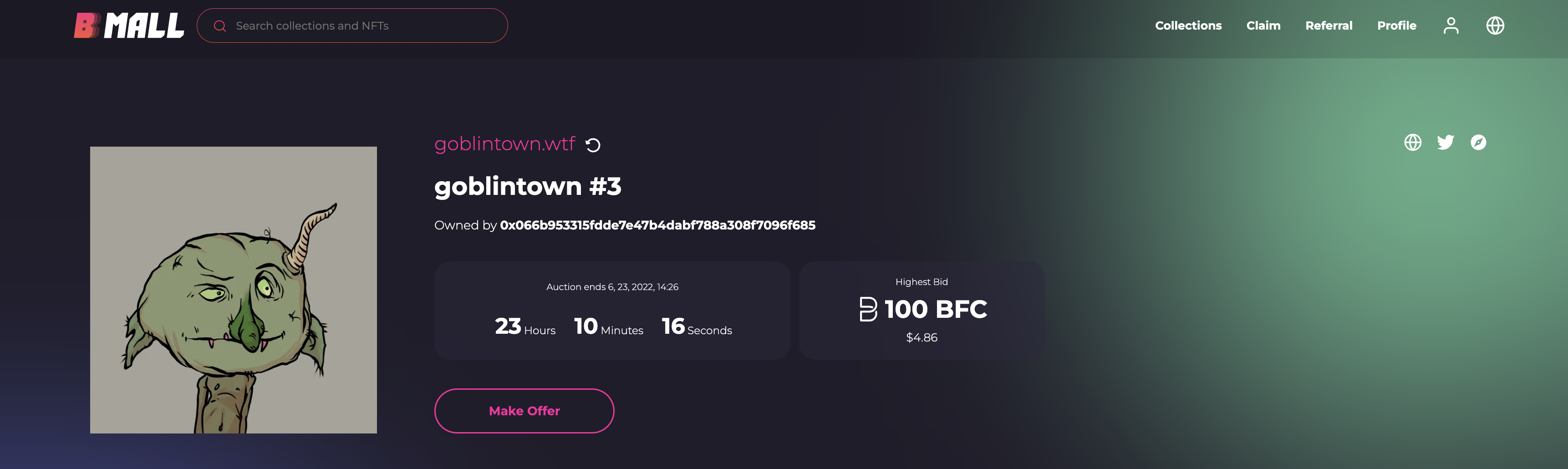Click the goblintown #3 artwork image
This screenshot has height=469, width=1568.
(x=234, y=290)
